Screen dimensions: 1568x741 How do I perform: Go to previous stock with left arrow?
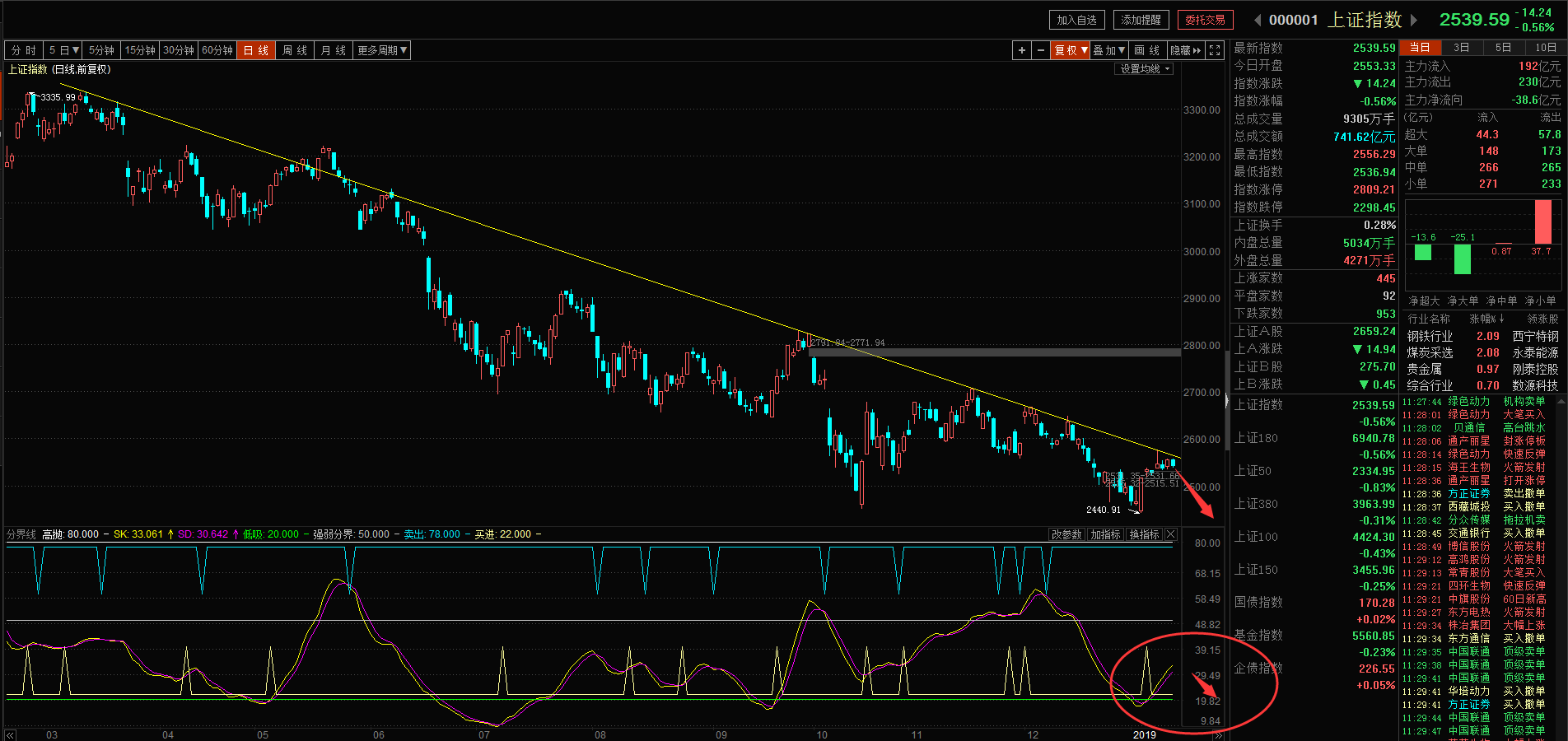(1258, 20)
